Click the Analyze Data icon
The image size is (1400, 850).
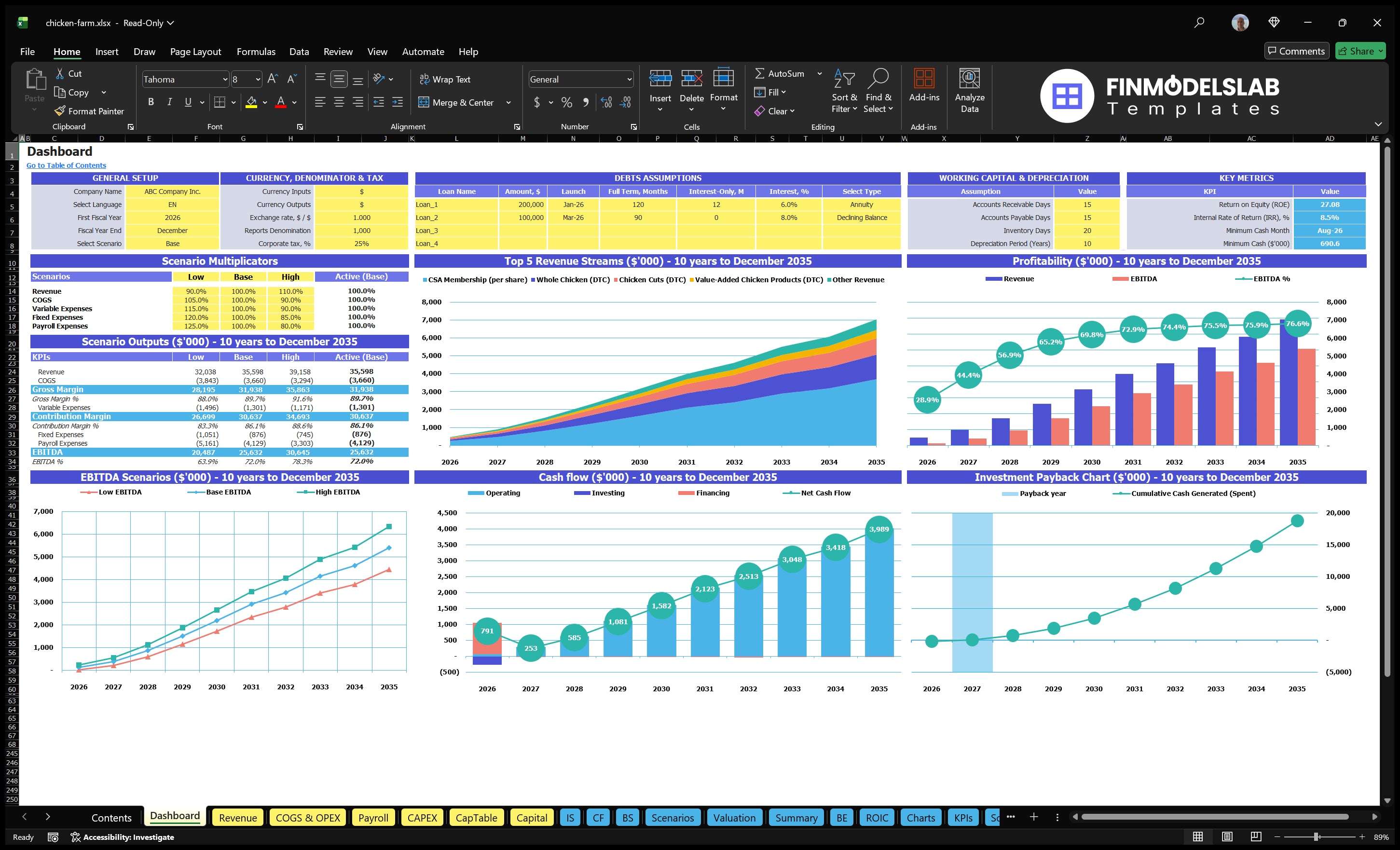pyautogui.click(x=969, y=78)
